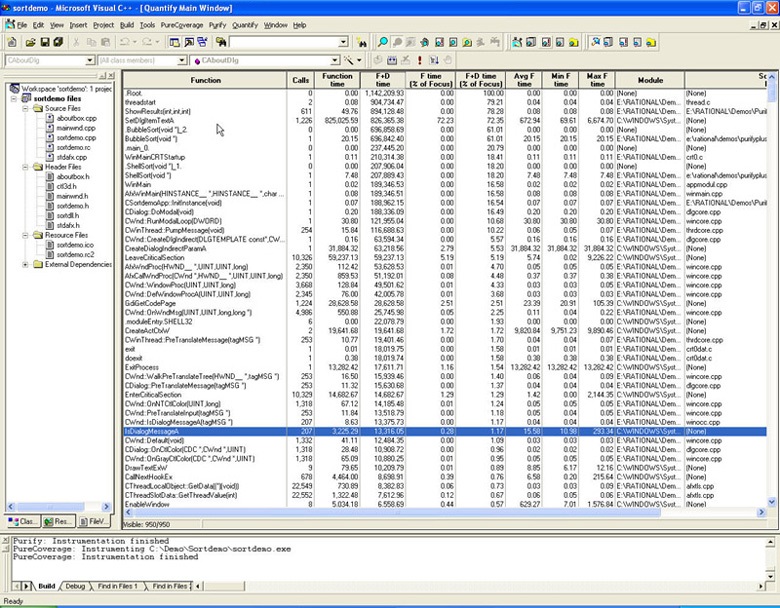Image resolution: width=780 pixels, height=608 pixels.
Task: Collapse the sortdemo files tree node
Action: [x=14, y=99]
